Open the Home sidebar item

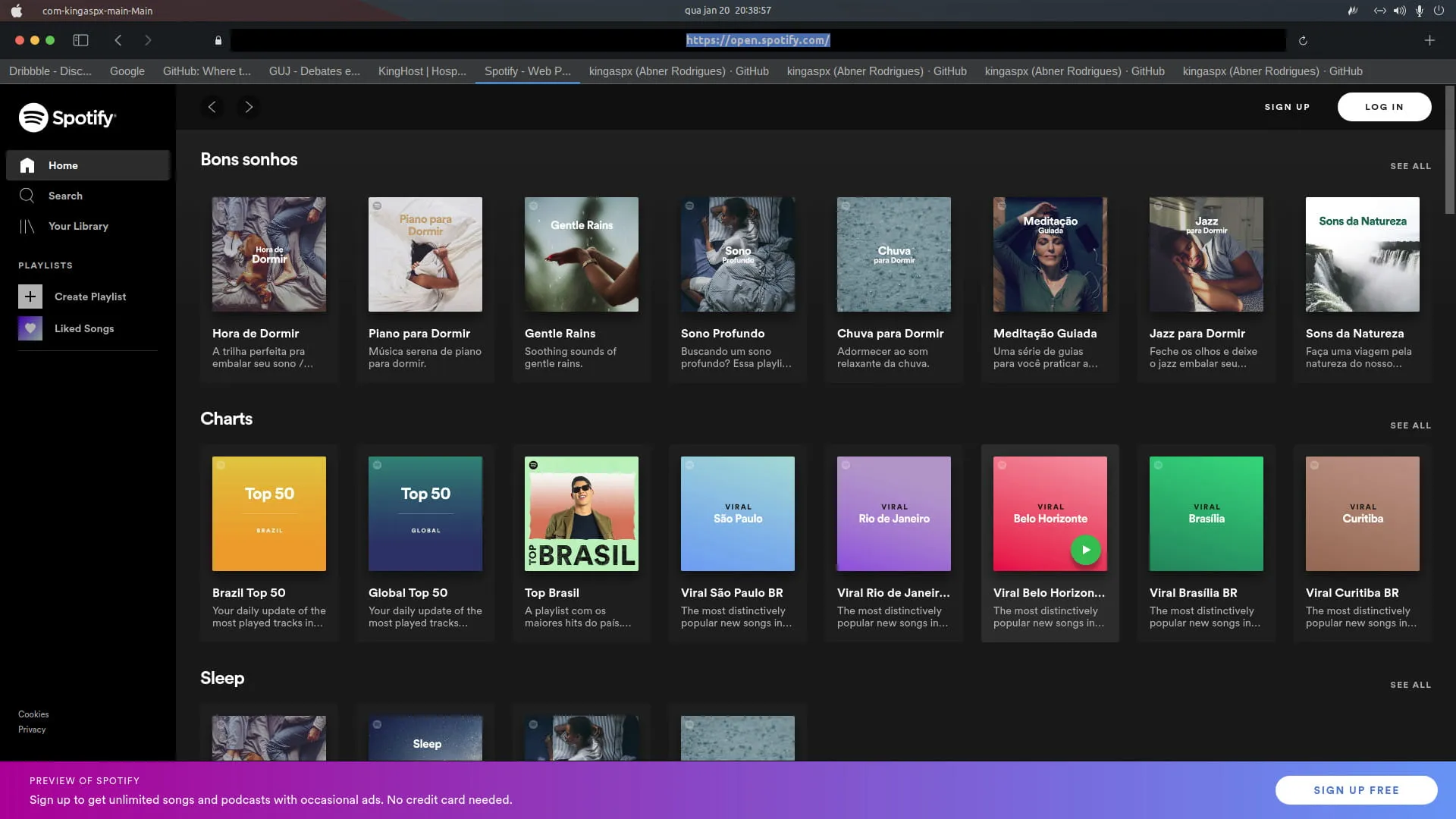63,165
